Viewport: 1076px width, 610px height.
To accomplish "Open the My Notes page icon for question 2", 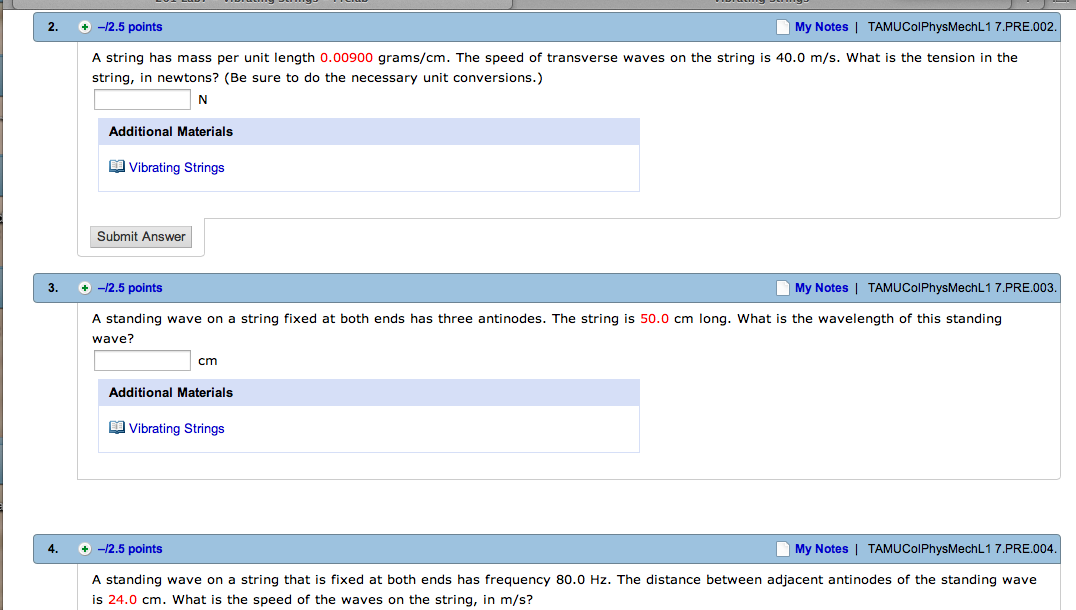I will pyautogui.click(x=781, y=27).
